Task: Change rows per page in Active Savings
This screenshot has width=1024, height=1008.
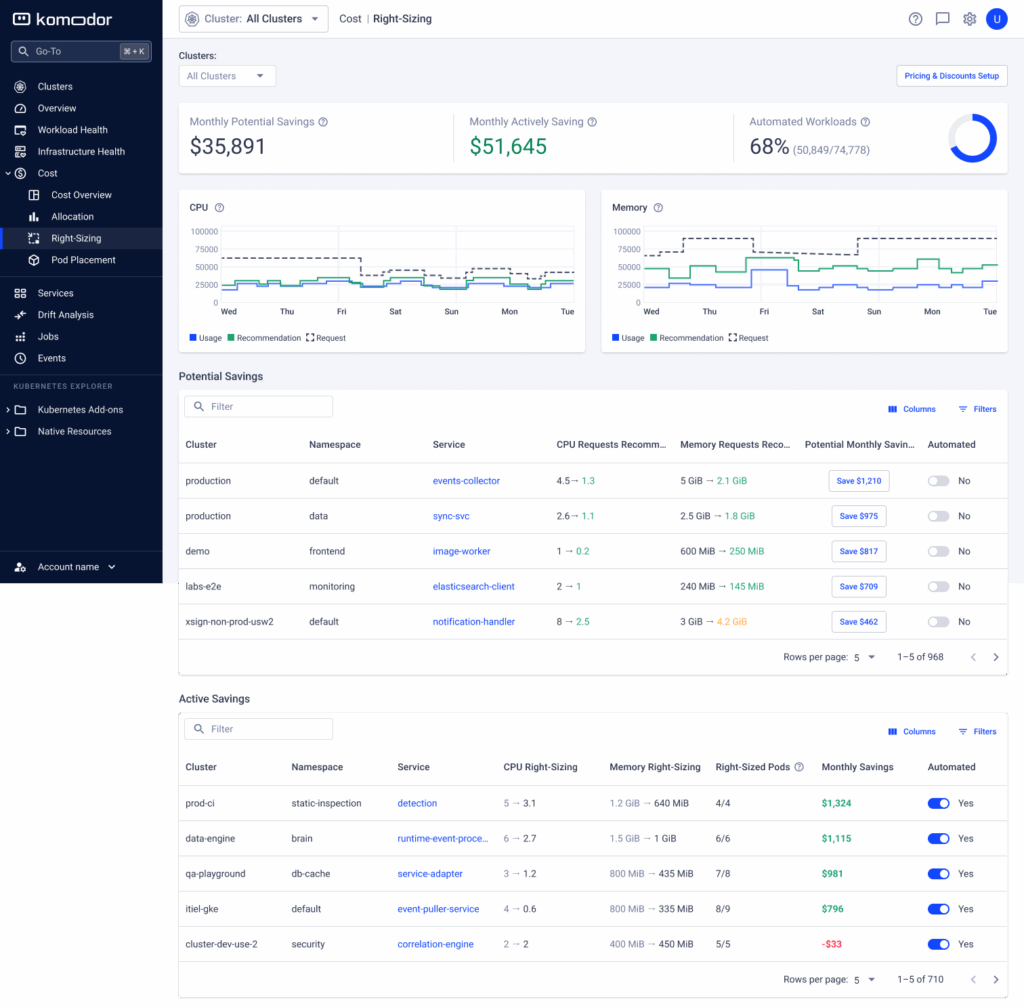Action: click(x=864, y=980)
